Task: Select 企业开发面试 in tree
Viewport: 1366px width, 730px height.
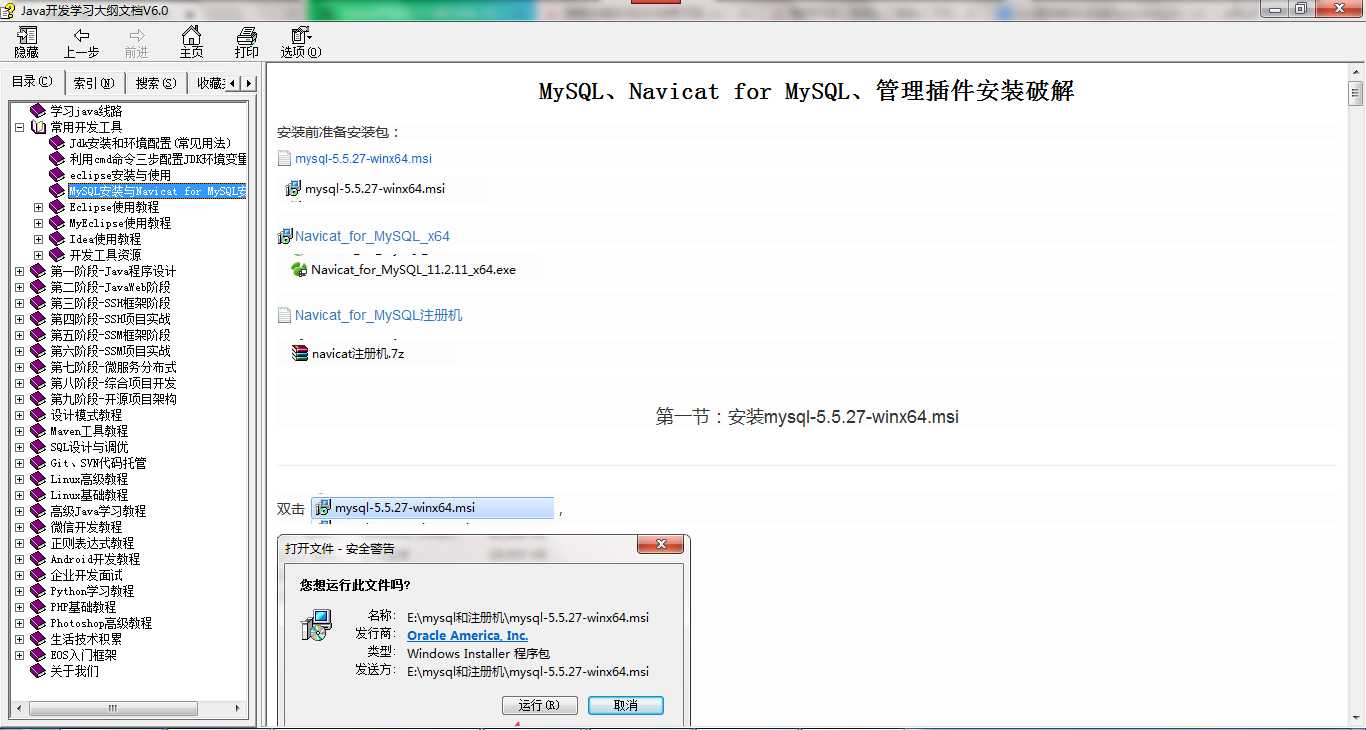Action: 86,575
